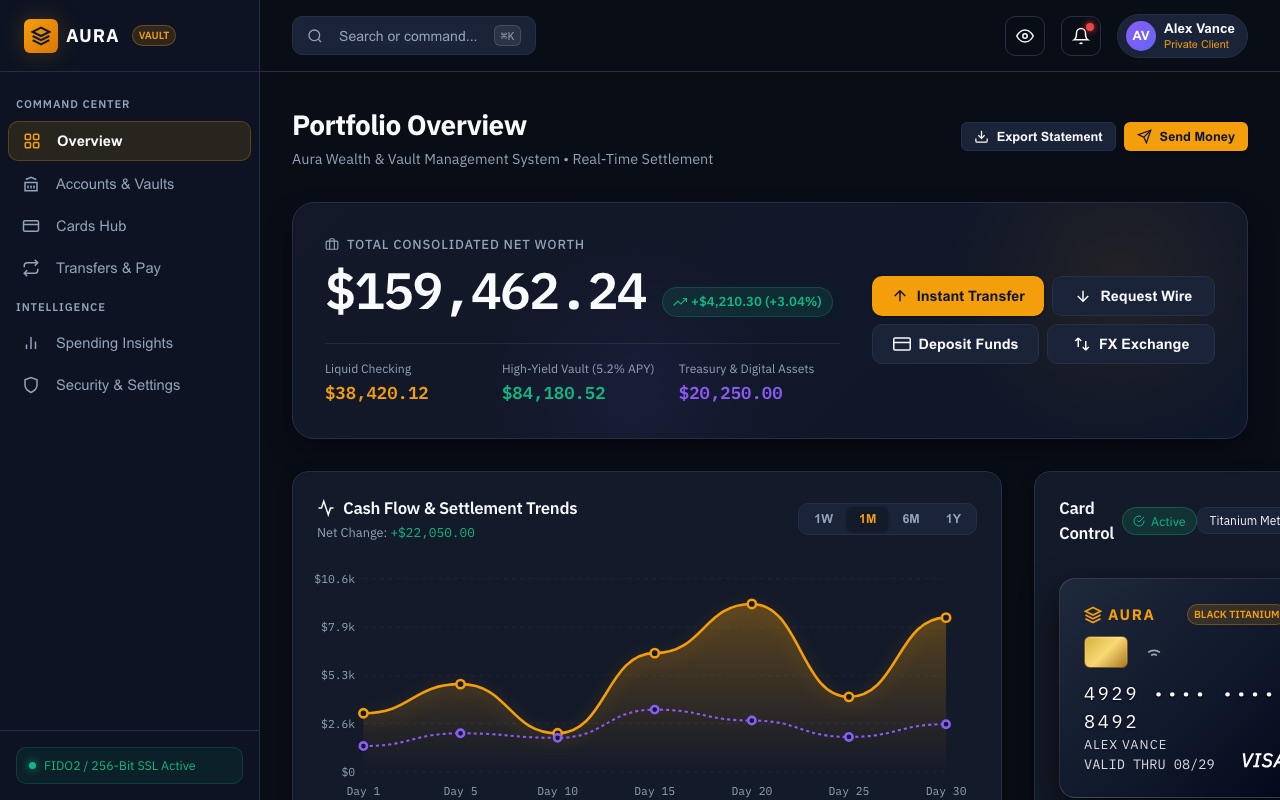Image resolution: width=1280 pixels, height=800 pixels.
Task: Click the Day 15 point on purple dotted line
Action: pyautogui.click(x=655, y=710)
